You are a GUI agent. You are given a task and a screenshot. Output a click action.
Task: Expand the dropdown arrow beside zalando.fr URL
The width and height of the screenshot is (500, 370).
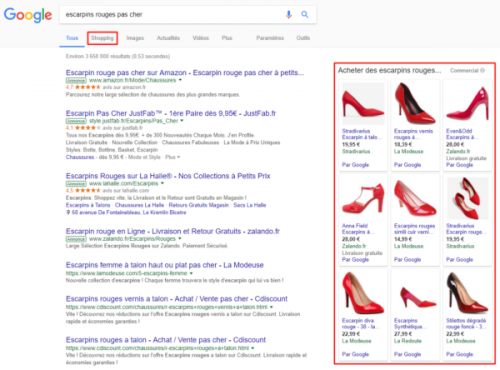pos(180,239)
